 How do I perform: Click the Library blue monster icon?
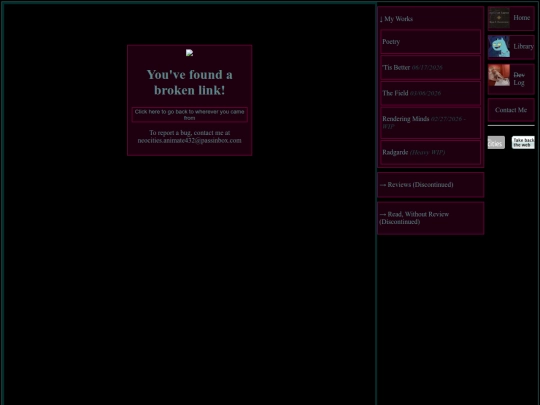click(x=499, y=46)
